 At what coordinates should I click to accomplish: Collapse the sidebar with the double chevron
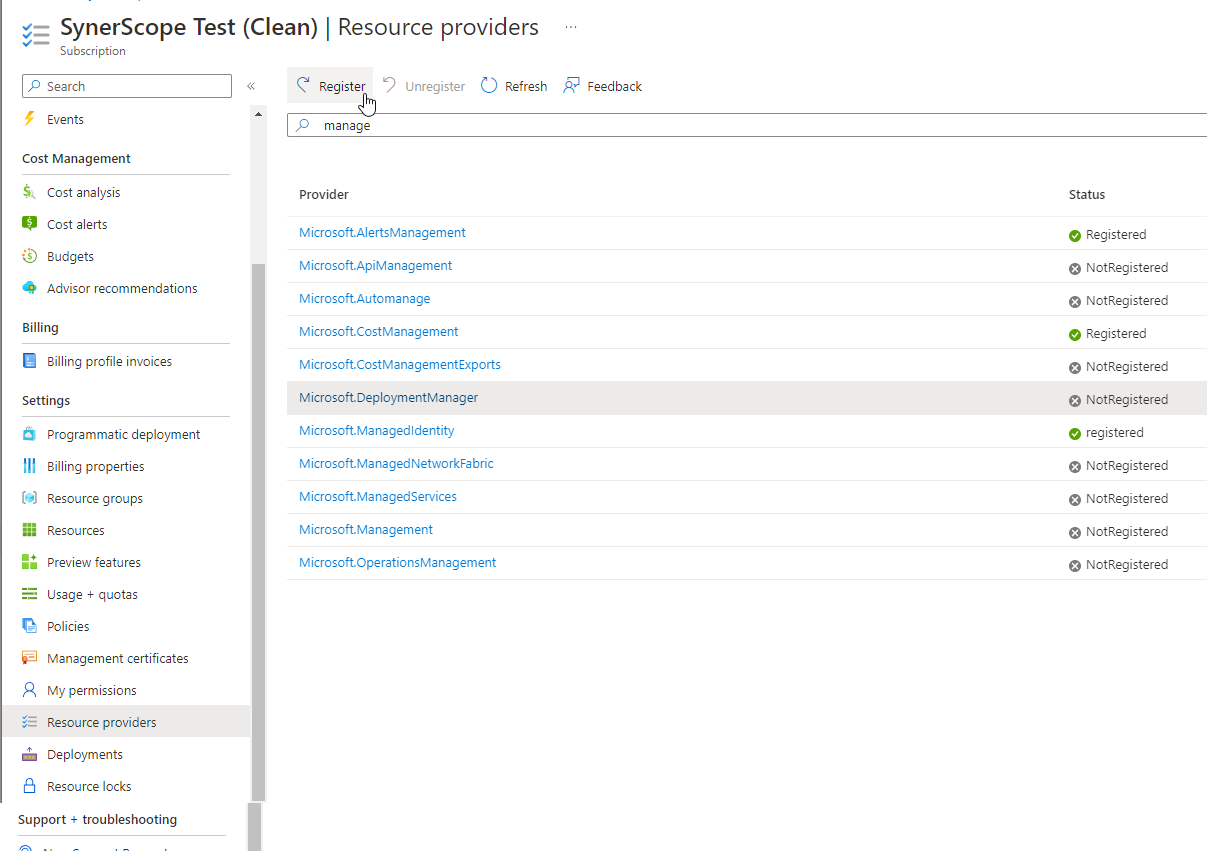[251, 86]
